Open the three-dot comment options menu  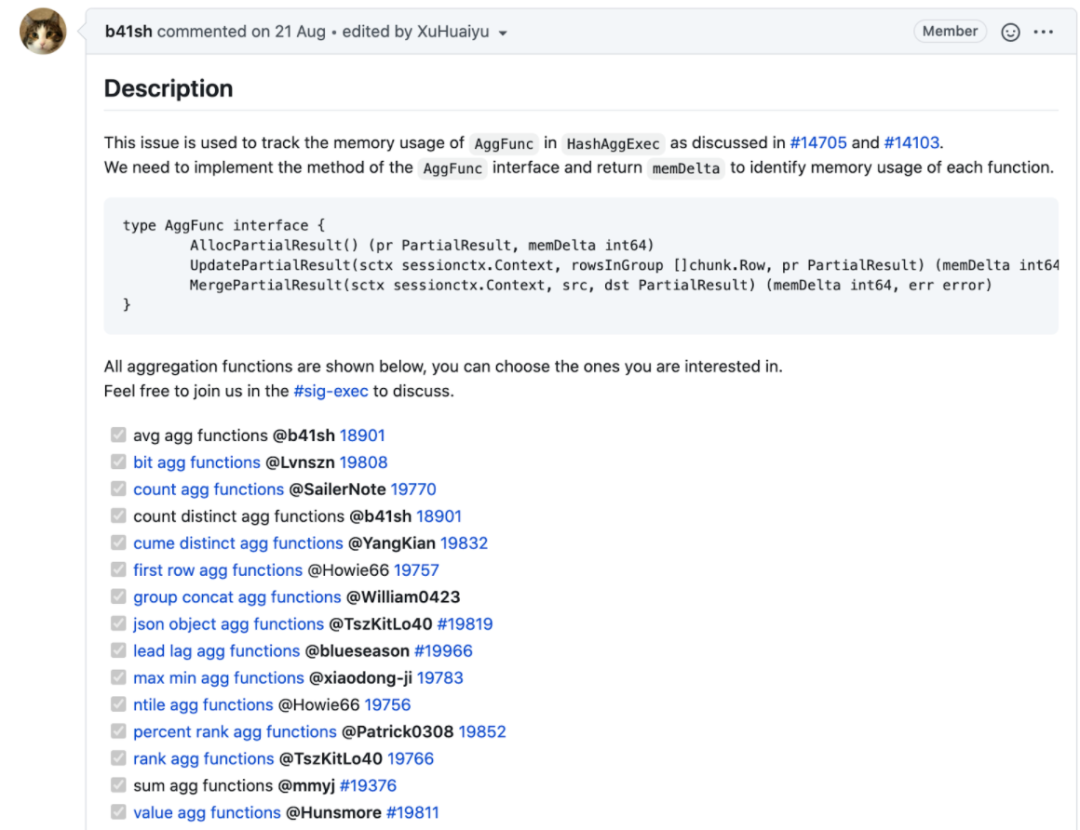click(x=1043, y=32)
